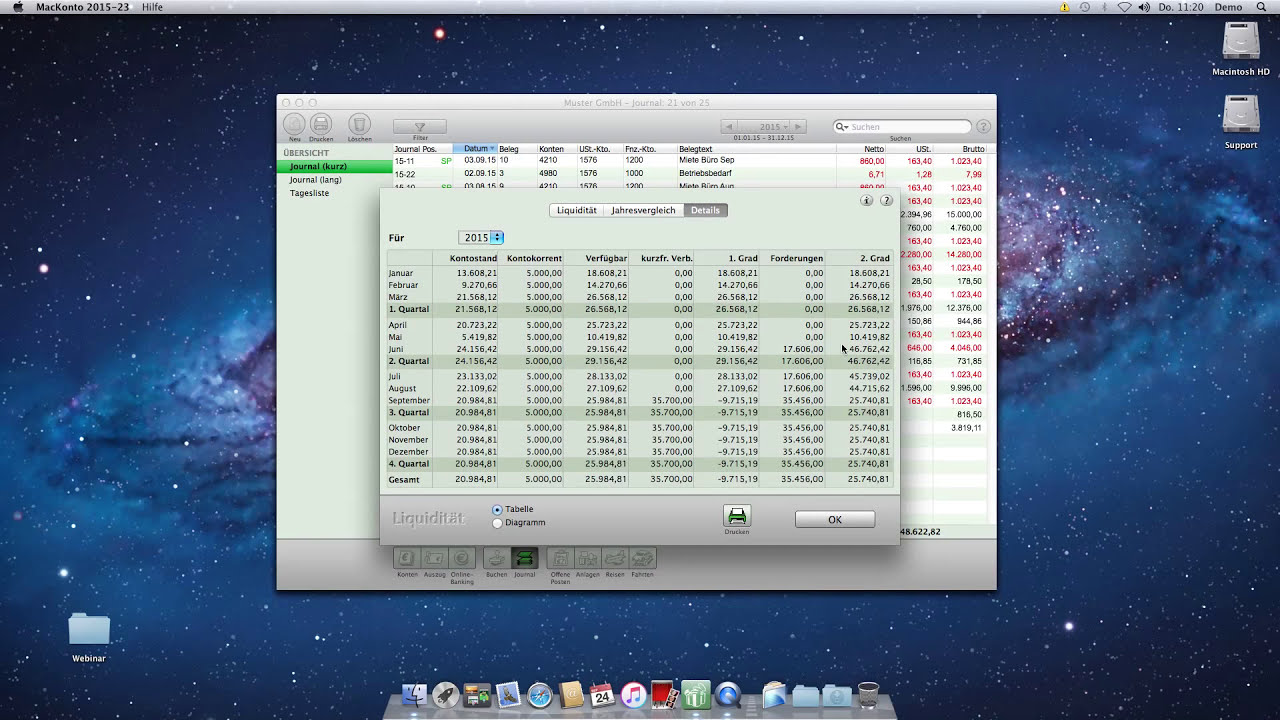The image size is (1280, 720).
Task: Open the MacKonto 2015-23 menu
Action: [83, 7]
